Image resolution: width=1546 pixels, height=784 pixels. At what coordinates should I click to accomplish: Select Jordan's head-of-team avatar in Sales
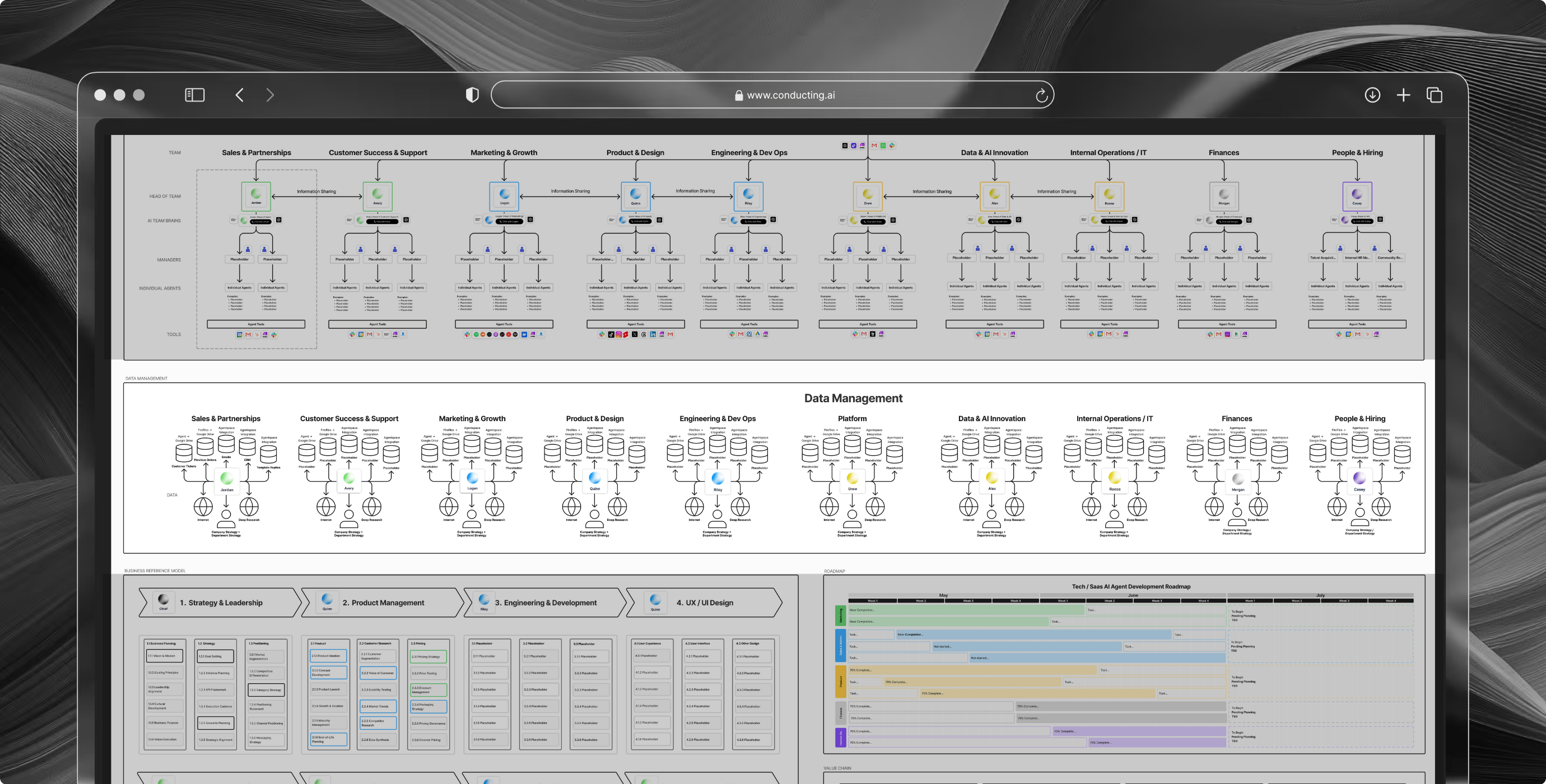click(257, 195)
